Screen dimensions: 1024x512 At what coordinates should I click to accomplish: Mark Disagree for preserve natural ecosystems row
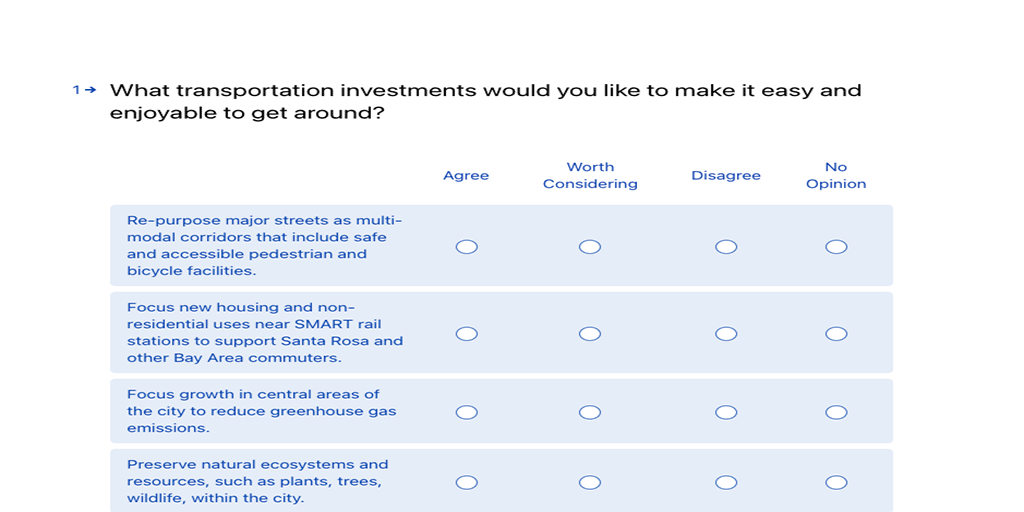point(726,483)
